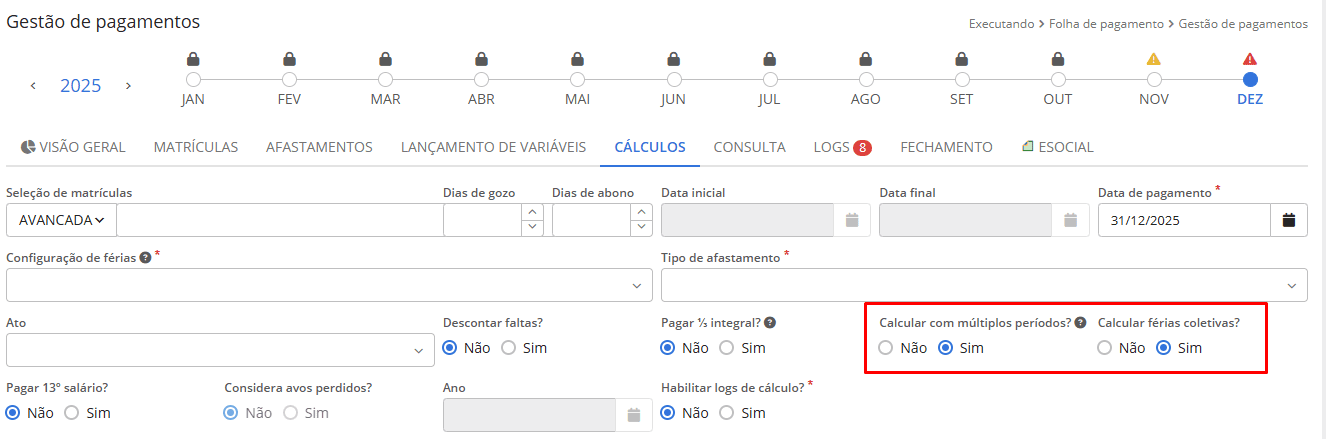Select Não for Habilitar logs de cálculo
This screenshot has height=439, width=1326.
point(668,412)
